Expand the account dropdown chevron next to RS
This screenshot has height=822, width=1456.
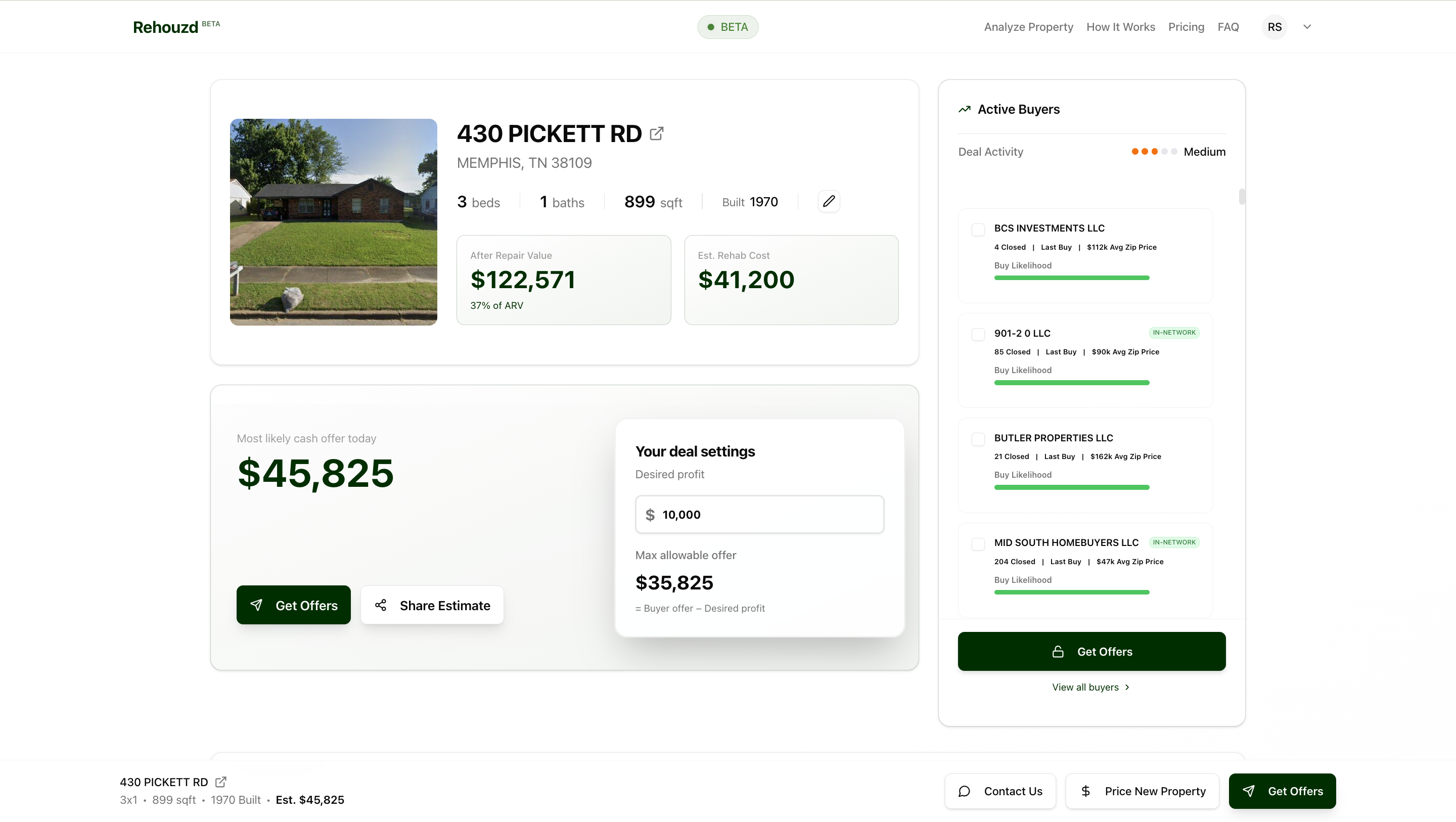(x=1307, y=27)
